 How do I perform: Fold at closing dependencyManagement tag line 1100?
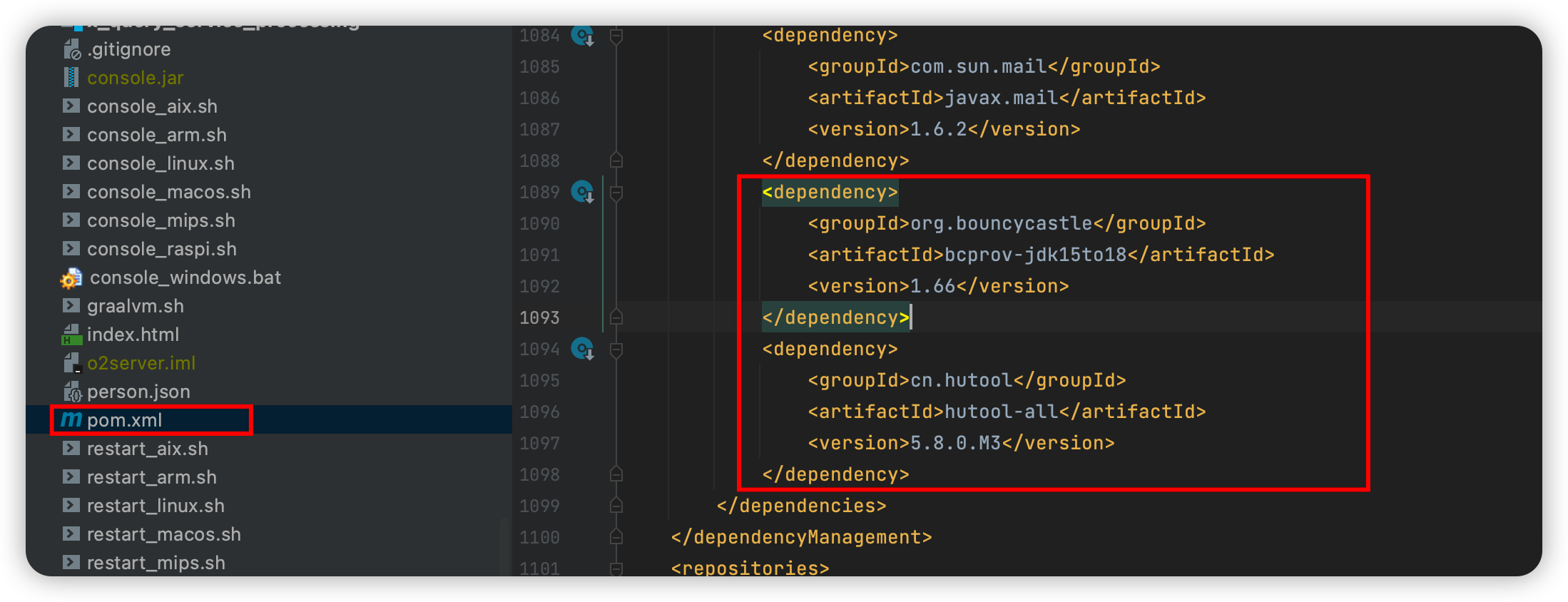pos(617,537)
